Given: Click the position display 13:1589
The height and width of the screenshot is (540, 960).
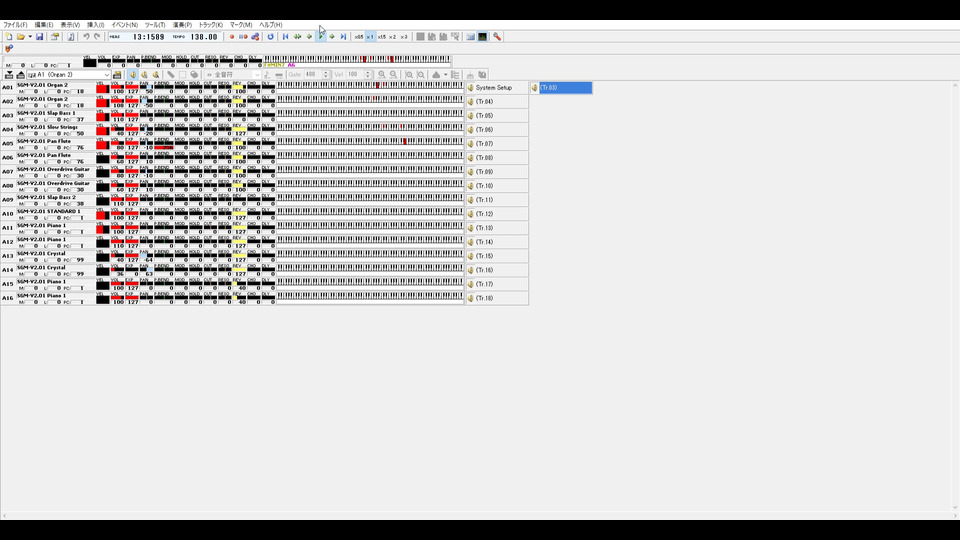Looking at the screenshot, I should click(149, 37).
